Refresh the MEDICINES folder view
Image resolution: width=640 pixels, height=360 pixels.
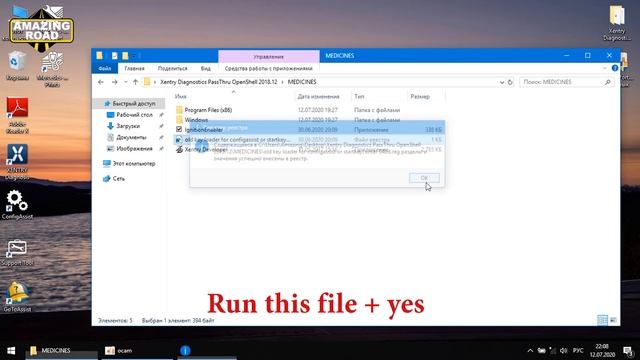(x=510, y=82)
